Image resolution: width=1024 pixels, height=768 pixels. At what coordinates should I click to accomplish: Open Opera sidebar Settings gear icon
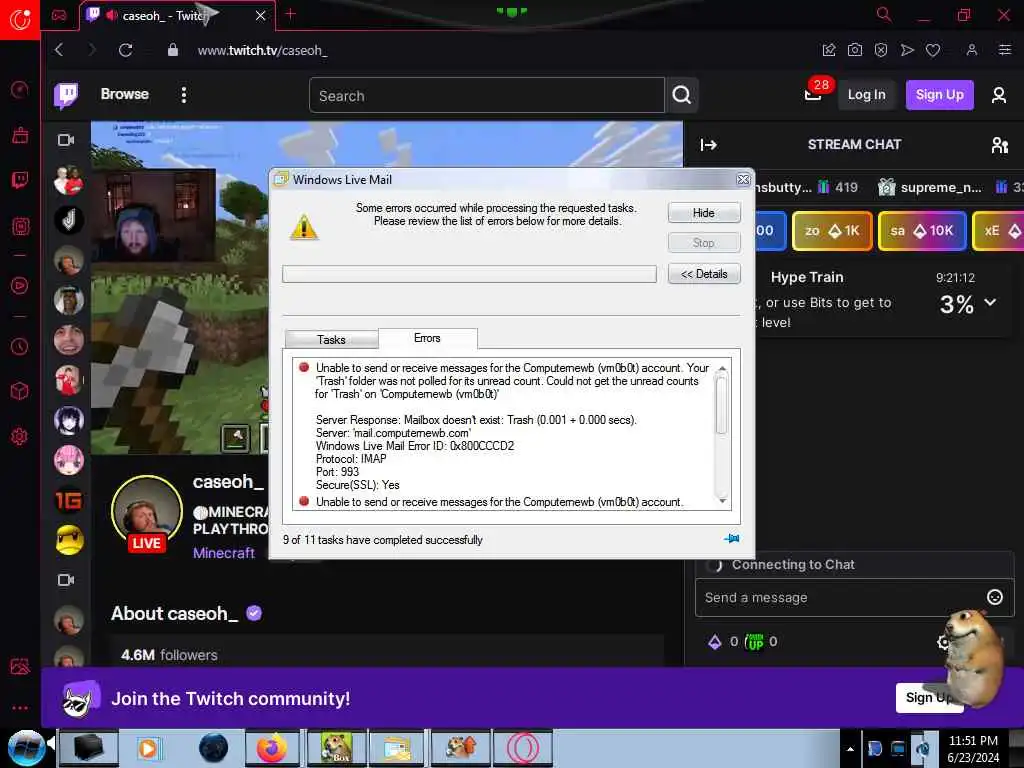20,436
